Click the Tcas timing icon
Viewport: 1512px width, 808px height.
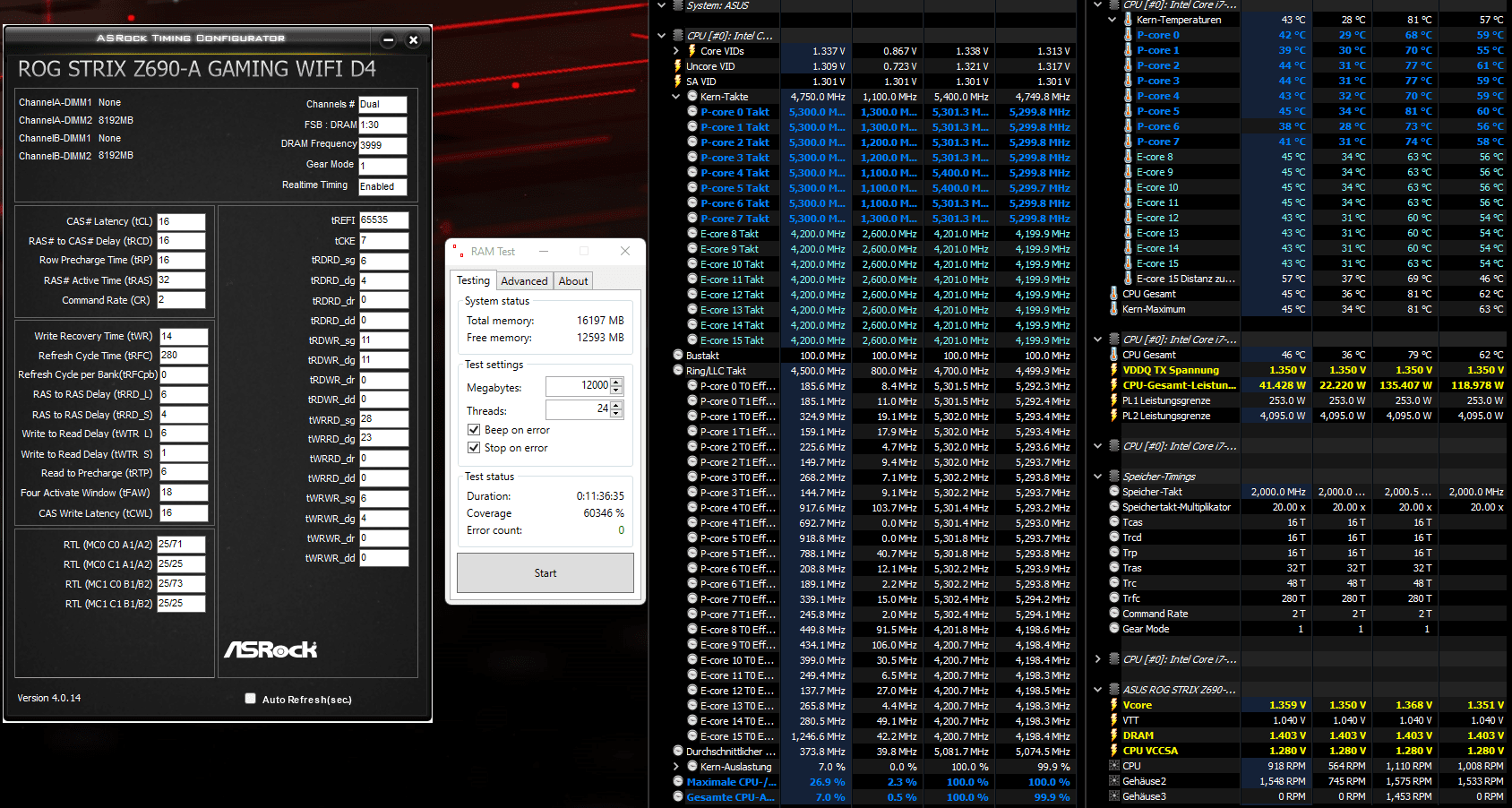pos(1114,522)
